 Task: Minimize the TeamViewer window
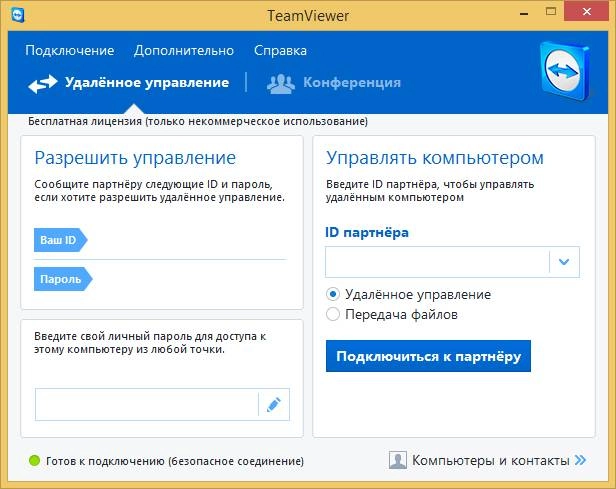point(524,13)
